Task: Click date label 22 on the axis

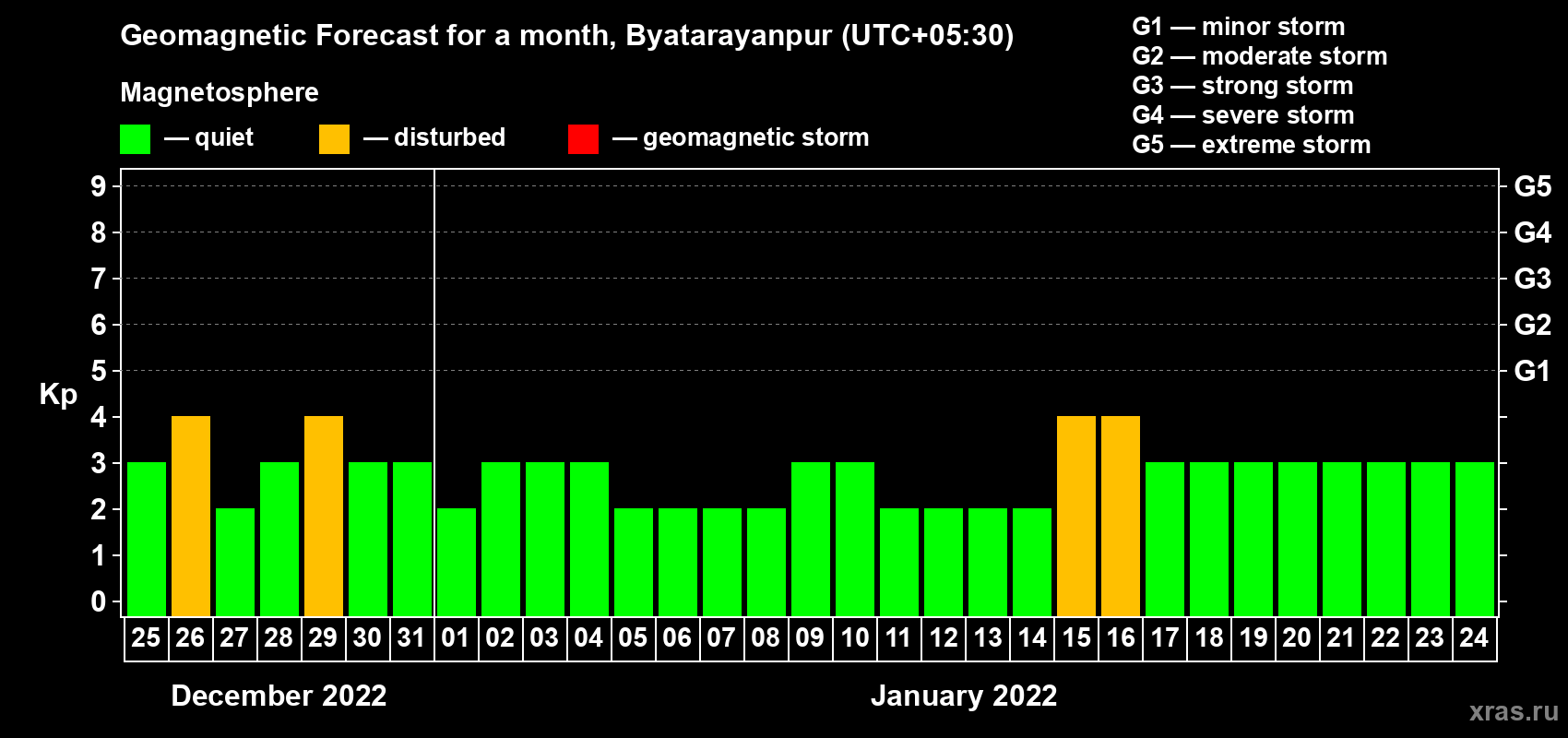Action: 1385,638
